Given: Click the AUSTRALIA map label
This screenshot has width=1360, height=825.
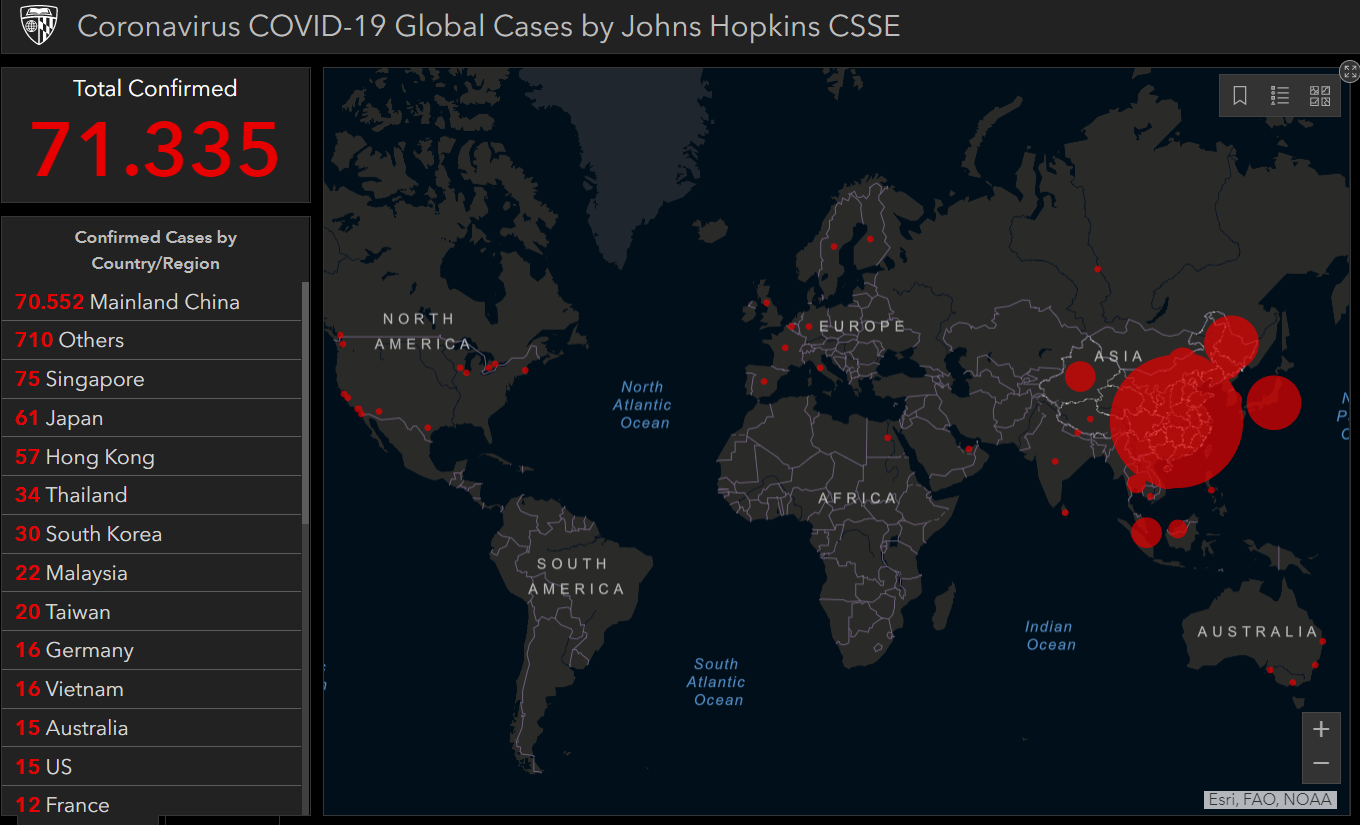Looking at the screenshot, I should coord(1258,632).
